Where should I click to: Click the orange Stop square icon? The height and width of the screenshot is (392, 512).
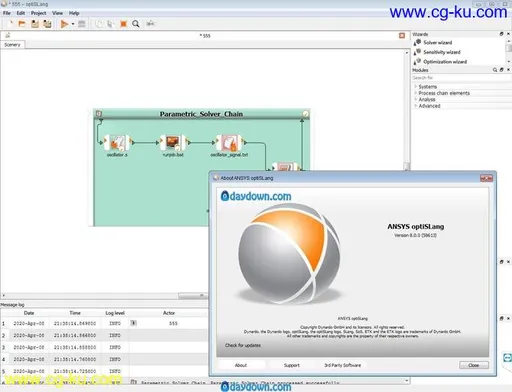[123, 24]
